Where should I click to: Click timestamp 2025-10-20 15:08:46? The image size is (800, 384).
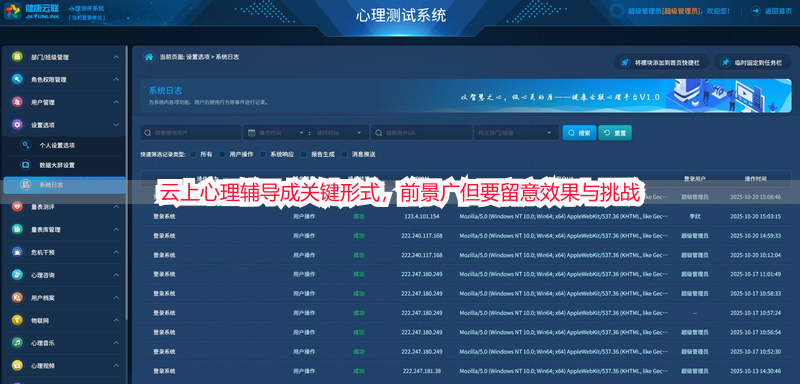755,197
